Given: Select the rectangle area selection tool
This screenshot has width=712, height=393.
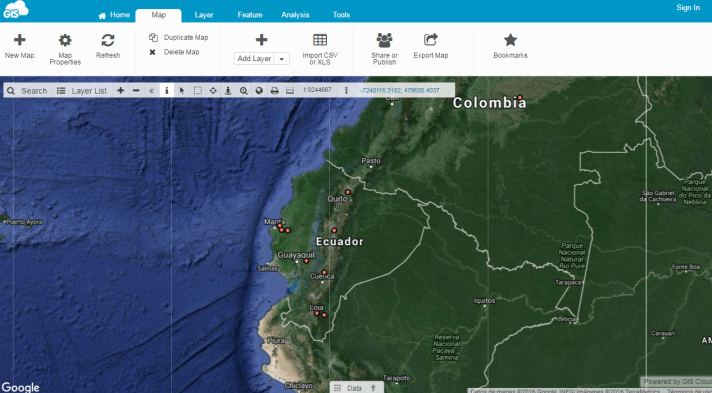Looking at the screenshot, I should [x=198, y=90].
